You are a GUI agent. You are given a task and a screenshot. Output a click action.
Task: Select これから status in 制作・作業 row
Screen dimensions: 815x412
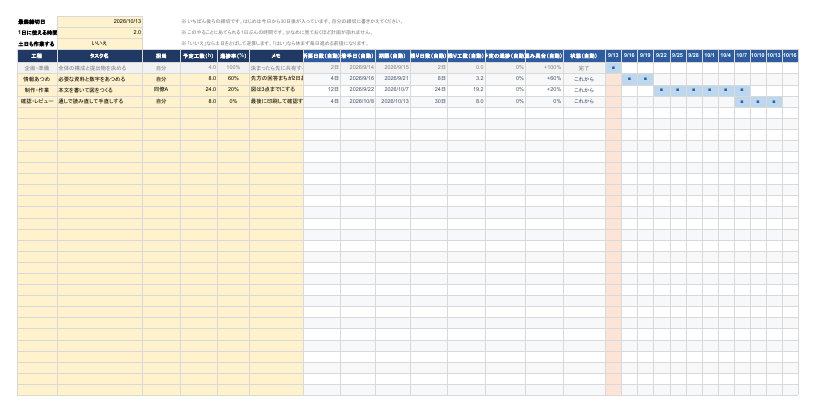click(584, 90)
